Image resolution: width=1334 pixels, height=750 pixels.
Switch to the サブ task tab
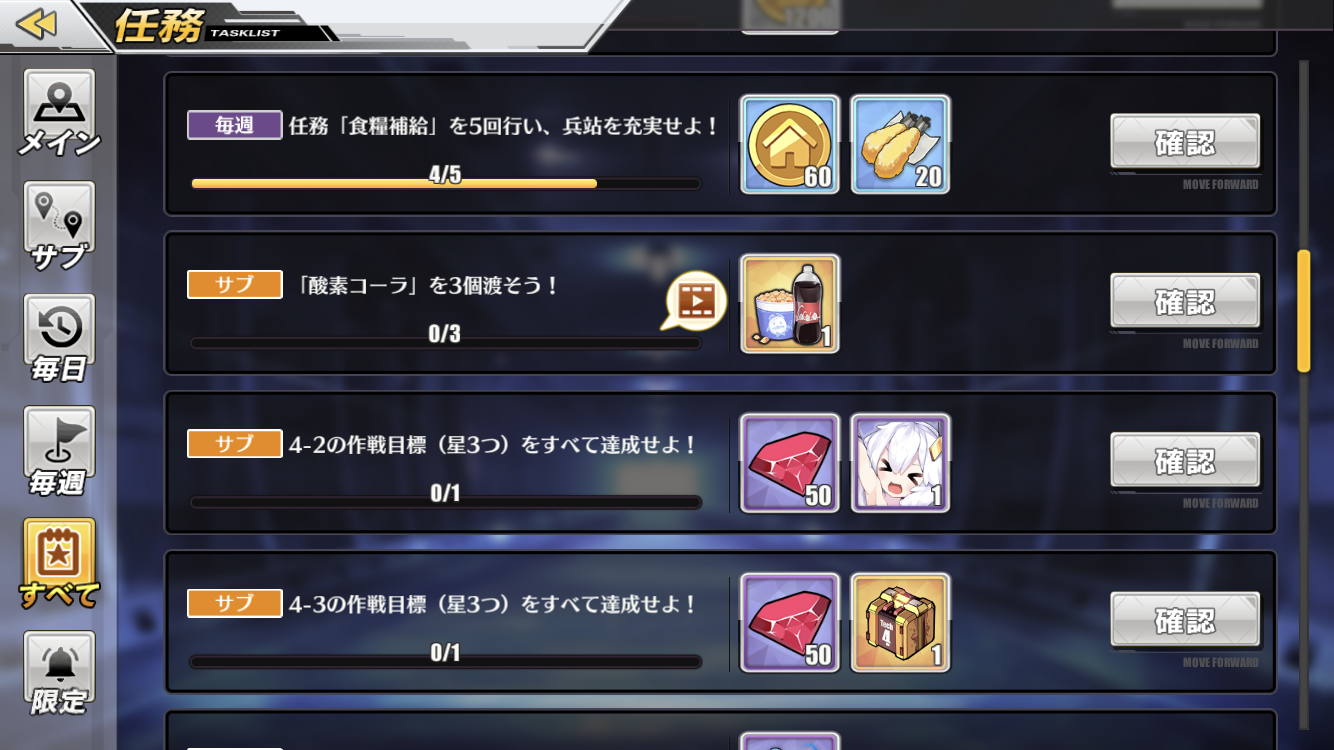click(x=59, y=227)
